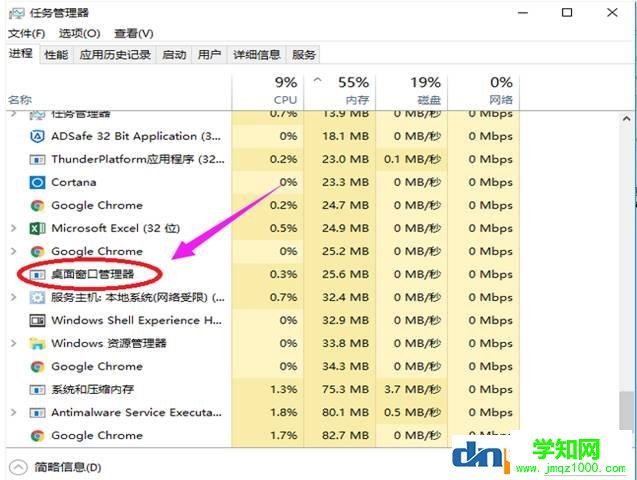Click the 32.4 MB memory value
Viewport: 637px width, 480px height.
346,298
